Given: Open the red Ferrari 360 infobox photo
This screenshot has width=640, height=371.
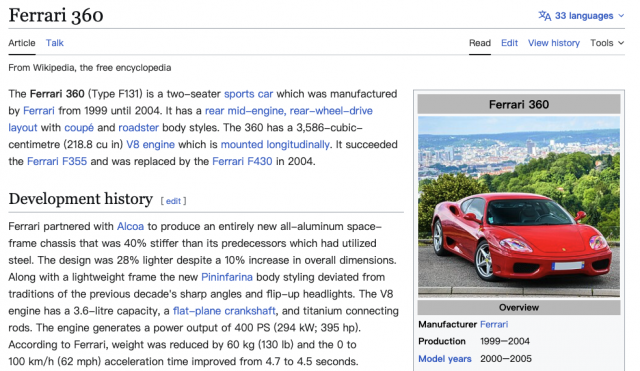Looking at the screenshot, I should click(x=519, y=207).
